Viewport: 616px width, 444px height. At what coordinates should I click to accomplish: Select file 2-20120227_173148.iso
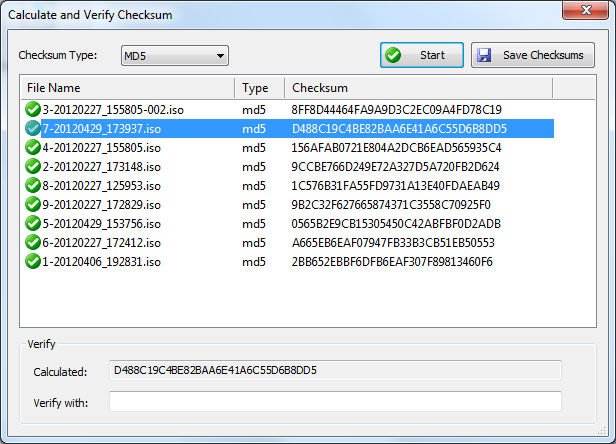click(x=102, y=167)
